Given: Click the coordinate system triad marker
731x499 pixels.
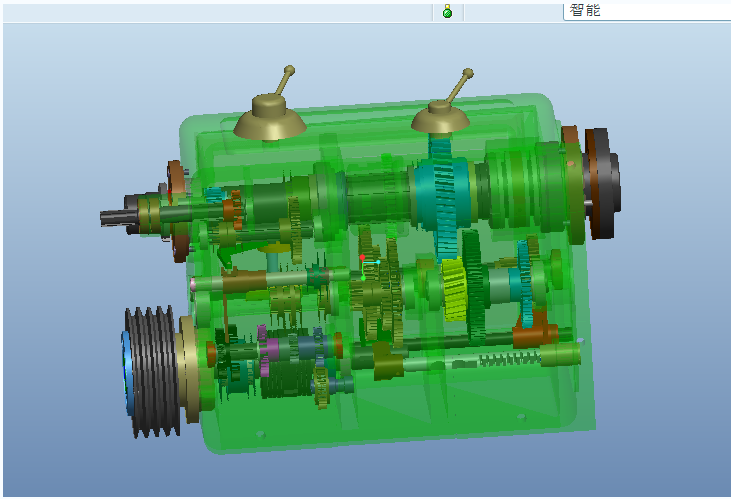Looking at the screenshot, I should coord(370,268).
